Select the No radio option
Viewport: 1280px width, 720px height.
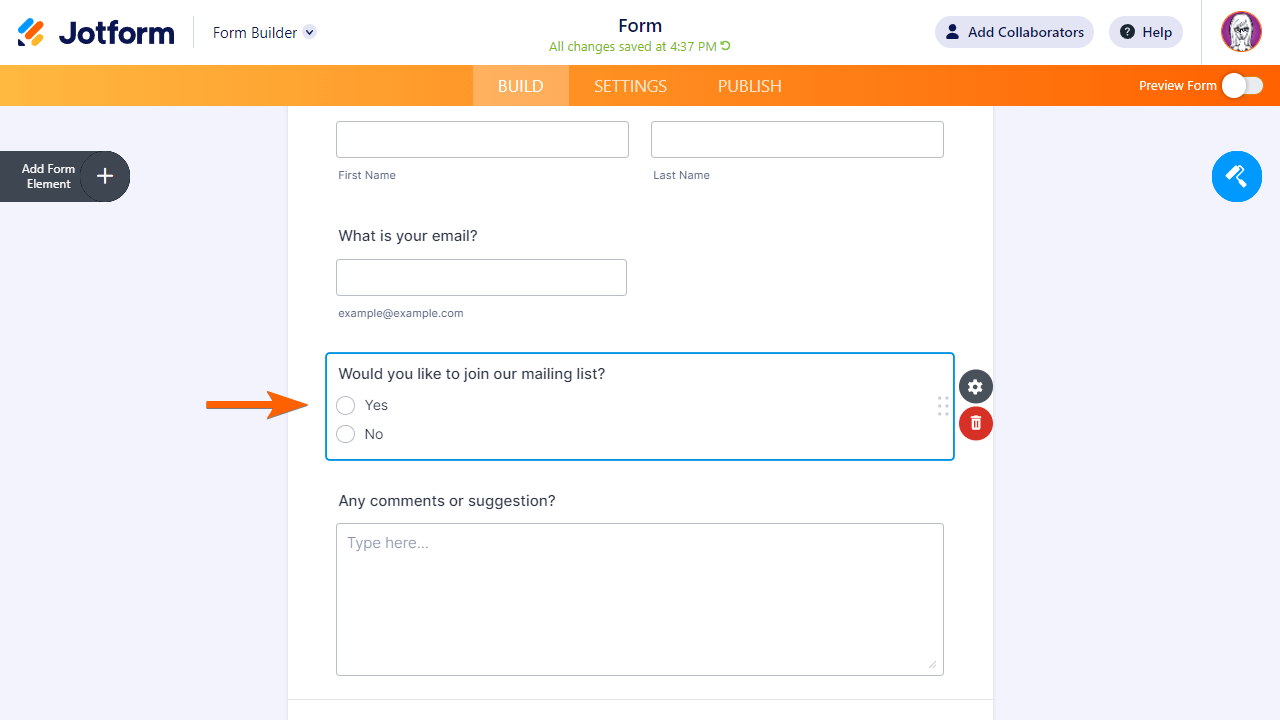tap(346, 434)
